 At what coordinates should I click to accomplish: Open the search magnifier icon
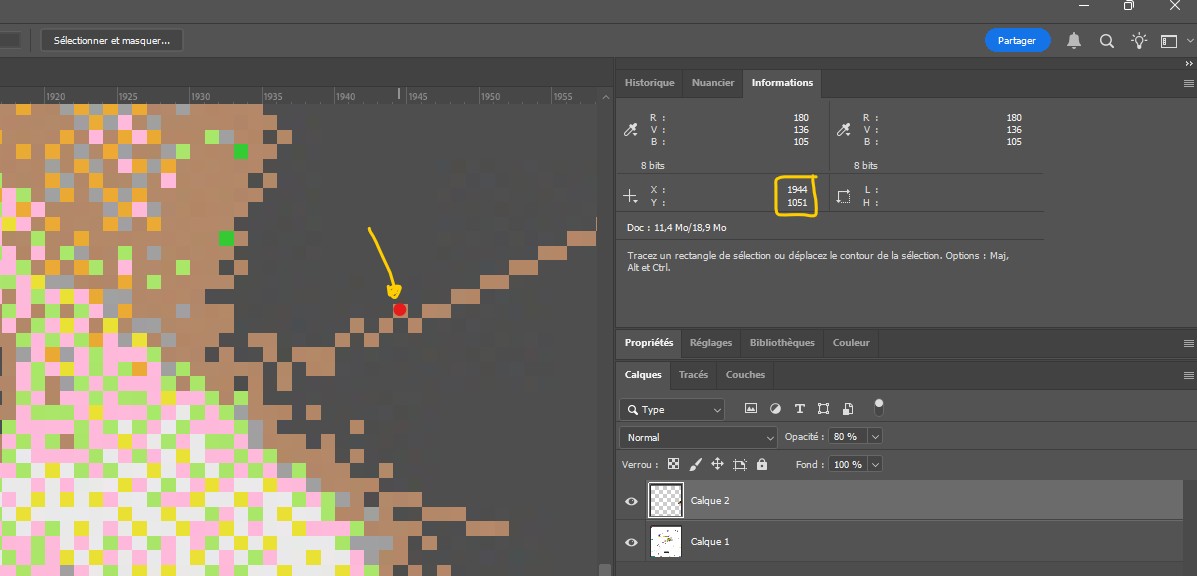[x=1107, y=41]
